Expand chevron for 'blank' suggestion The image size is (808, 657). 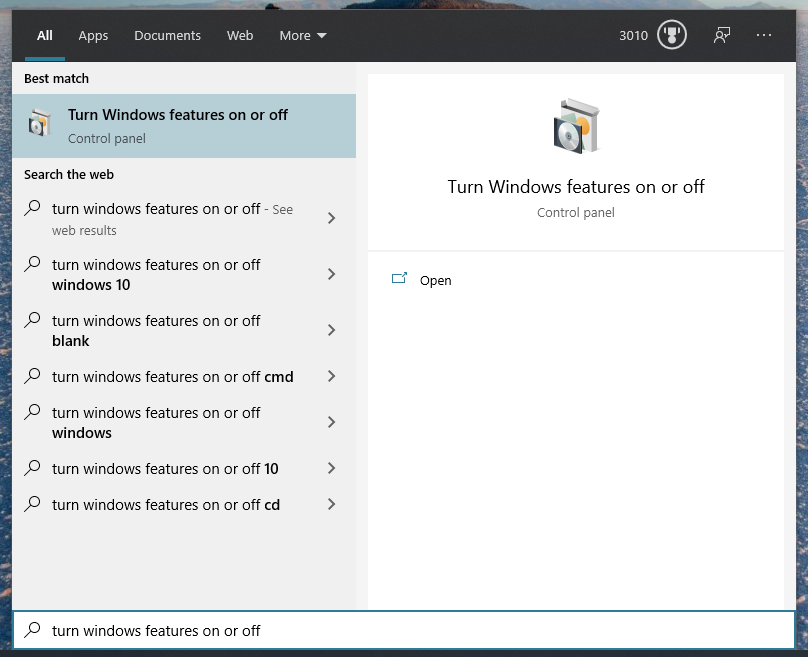(331, 330)
